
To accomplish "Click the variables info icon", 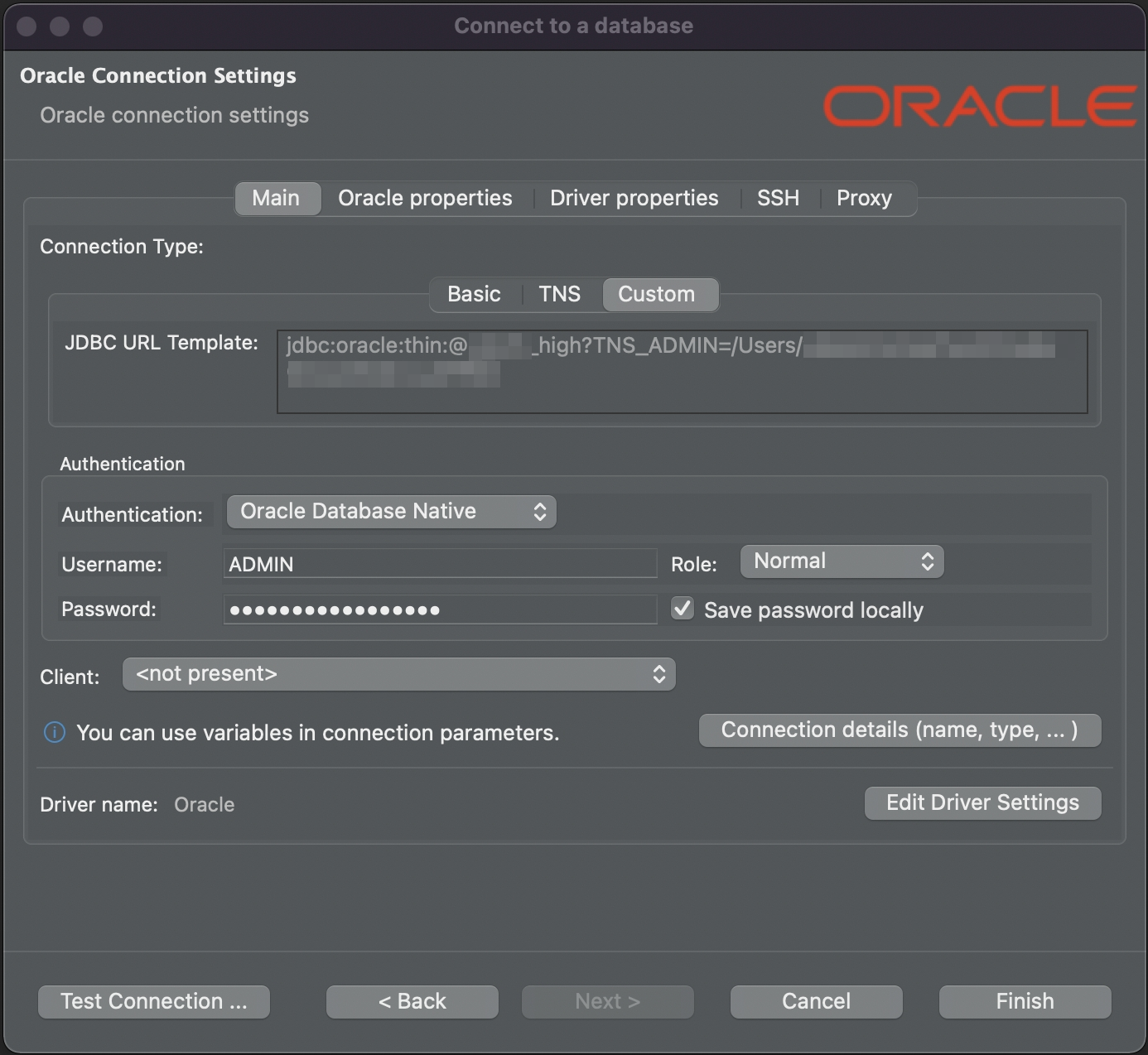I will (55, 733).
